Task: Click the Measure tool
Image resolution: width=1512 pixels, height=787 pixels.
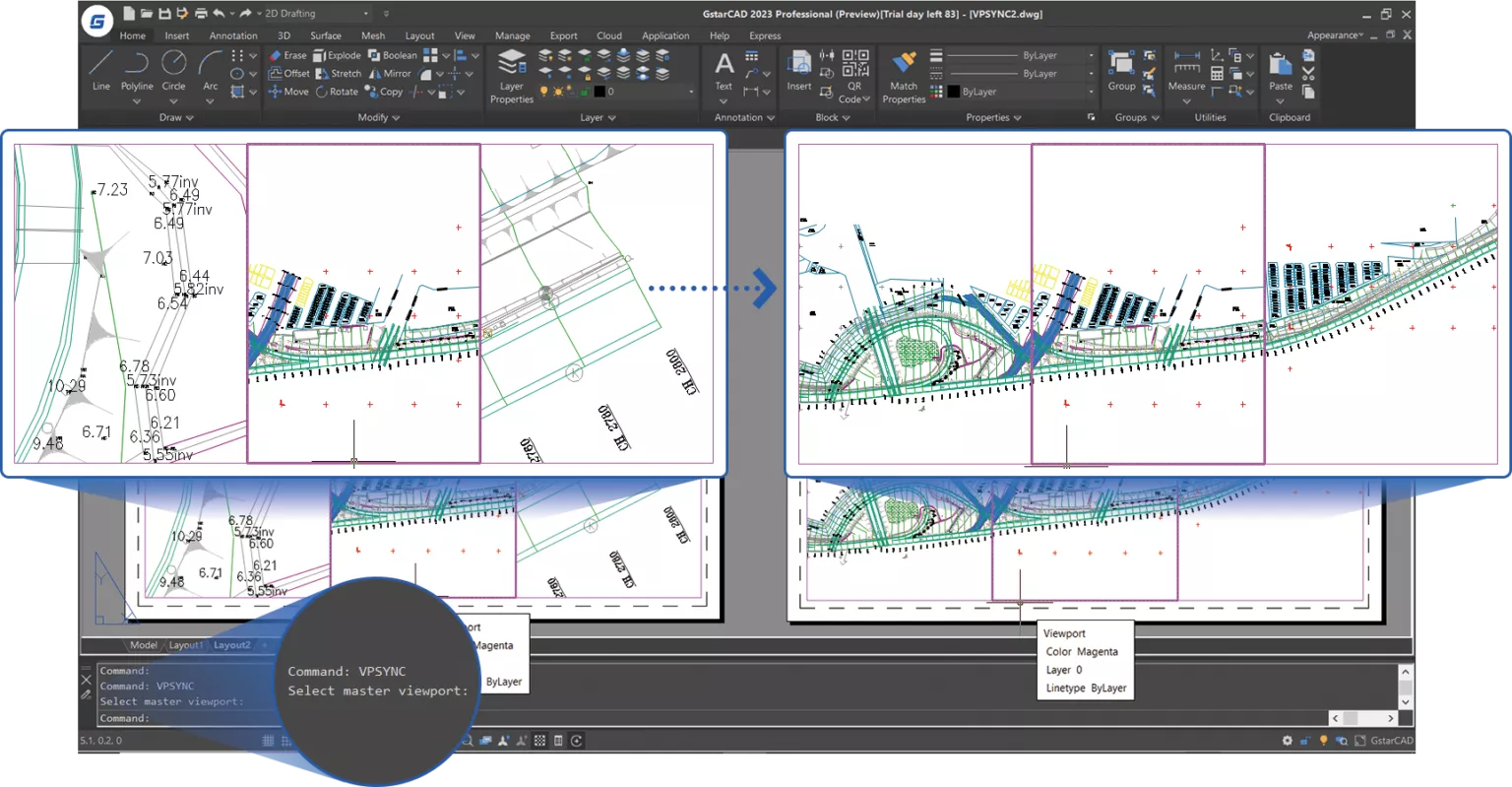Action: 1186,72
